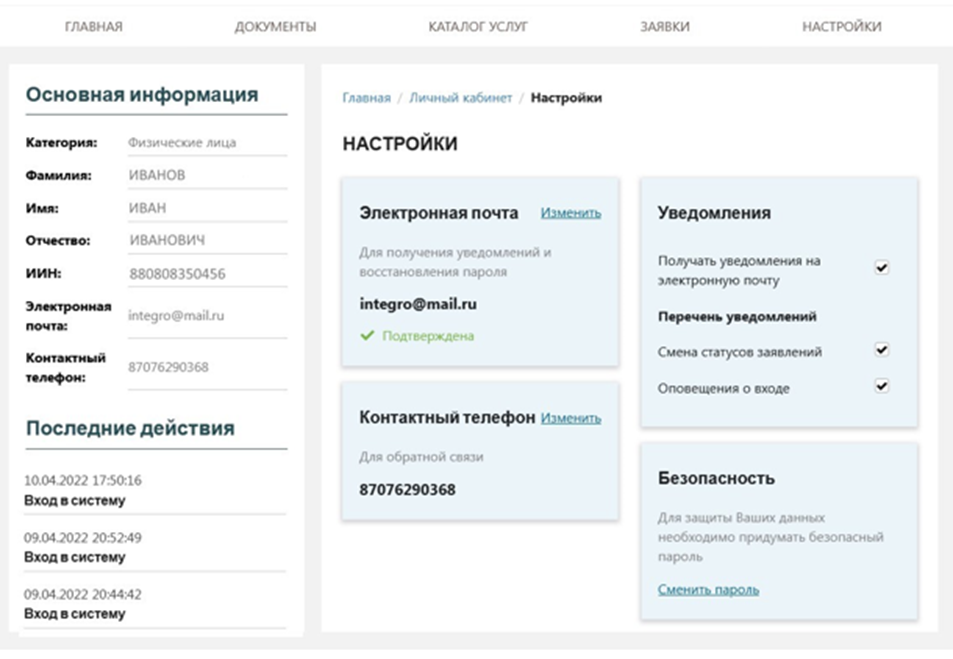Viewport: 953px width, 659px height.
Task: Click 'Сменить пароль' link
Action: (x=708, y=590)
